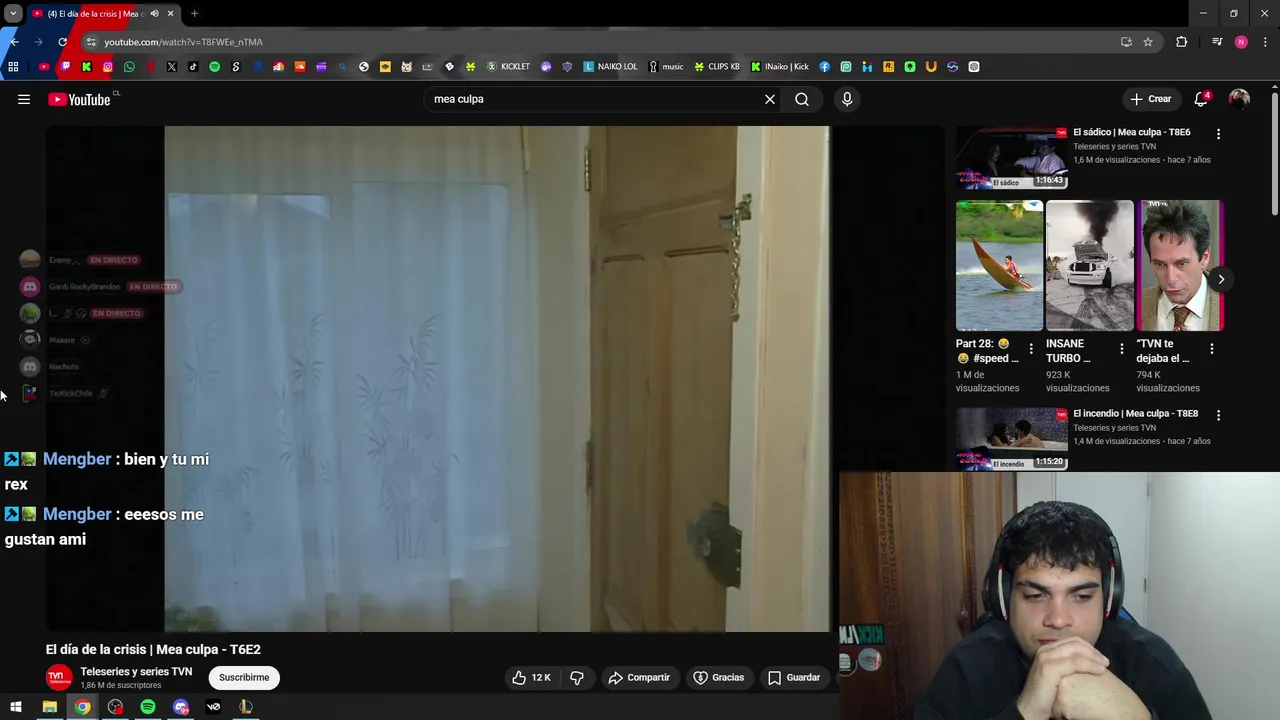Open YouTube notifications bell
Viewport: 1280px width, 720px height.
(1201, 99)
